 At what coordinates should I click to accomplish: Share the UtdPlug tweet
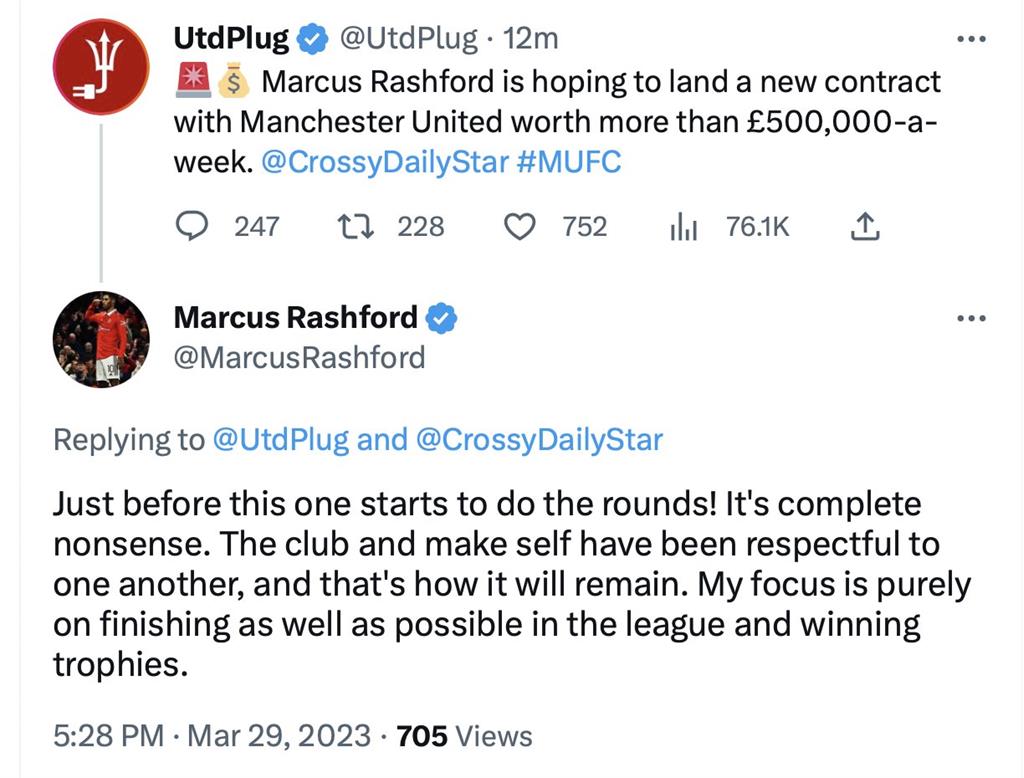864,228
